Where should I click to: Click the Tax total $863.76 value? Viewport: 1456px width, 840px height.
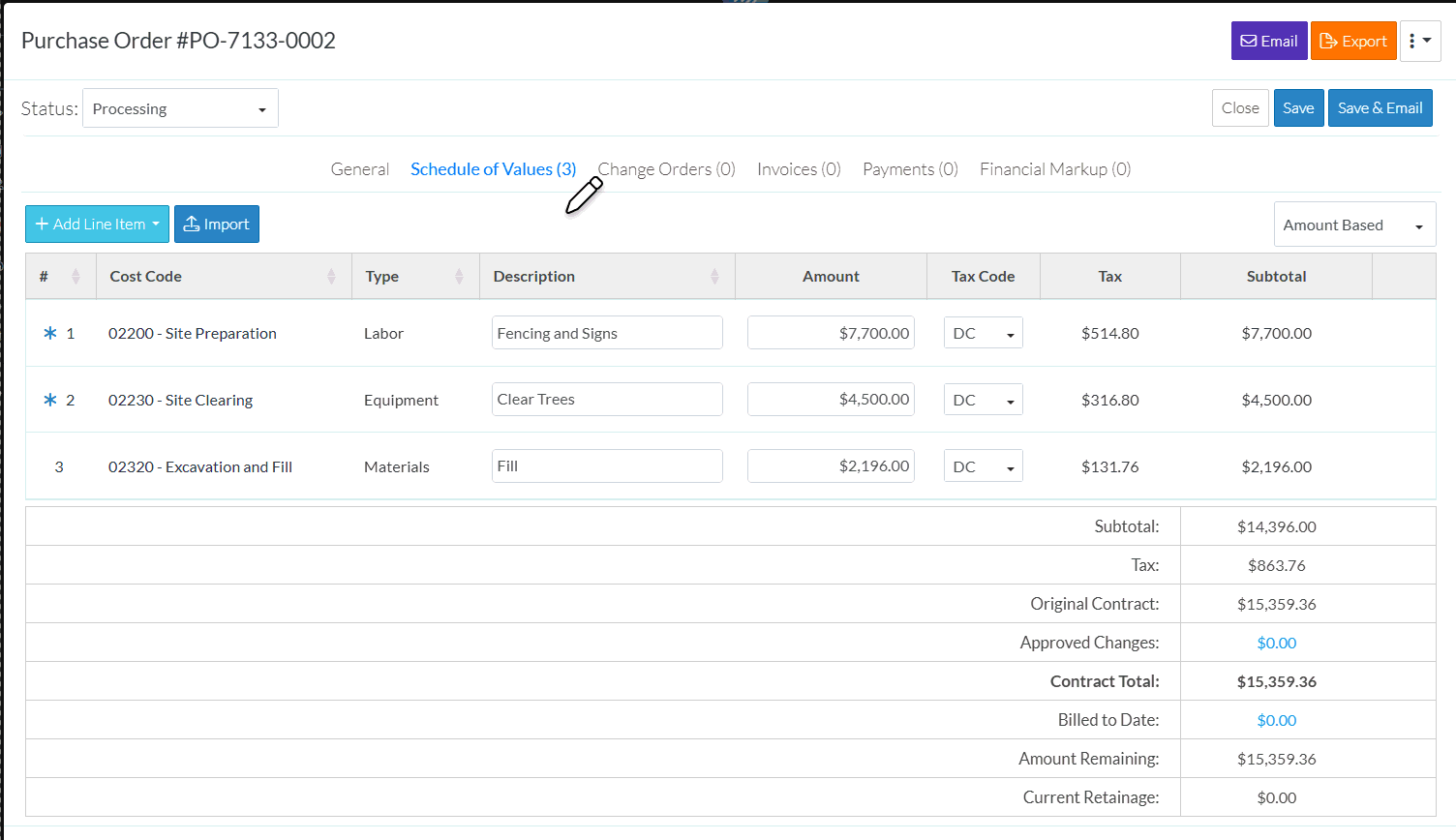coord(1276,565)
